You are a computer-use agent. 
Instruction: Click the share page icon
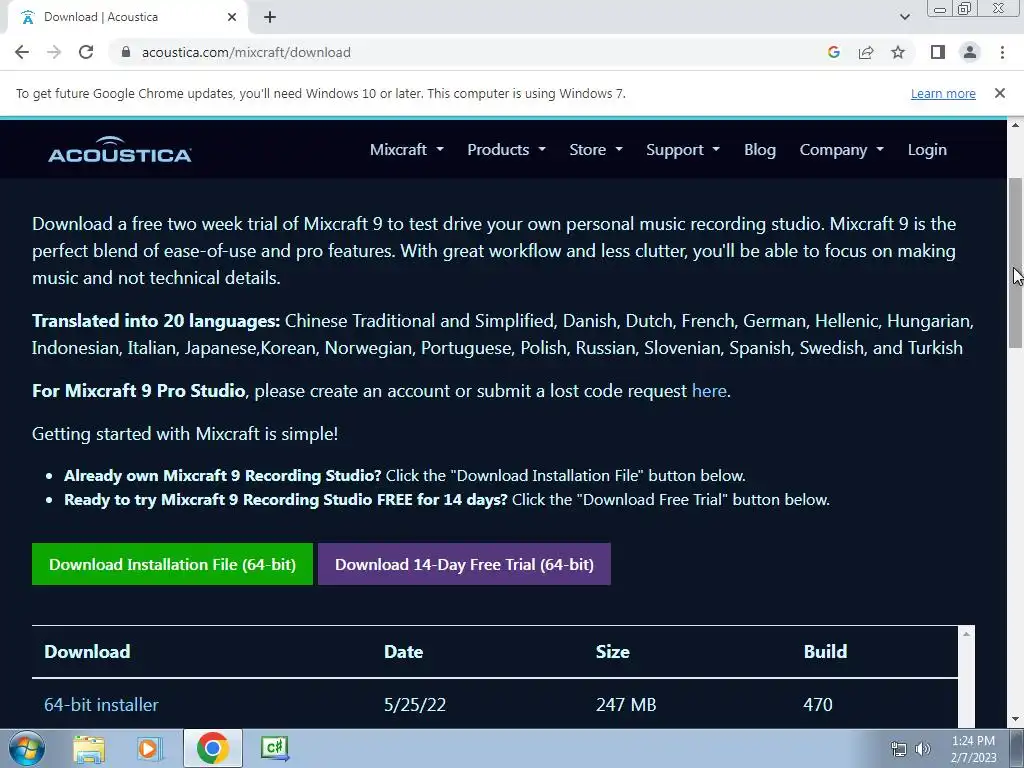click(866, 52)
